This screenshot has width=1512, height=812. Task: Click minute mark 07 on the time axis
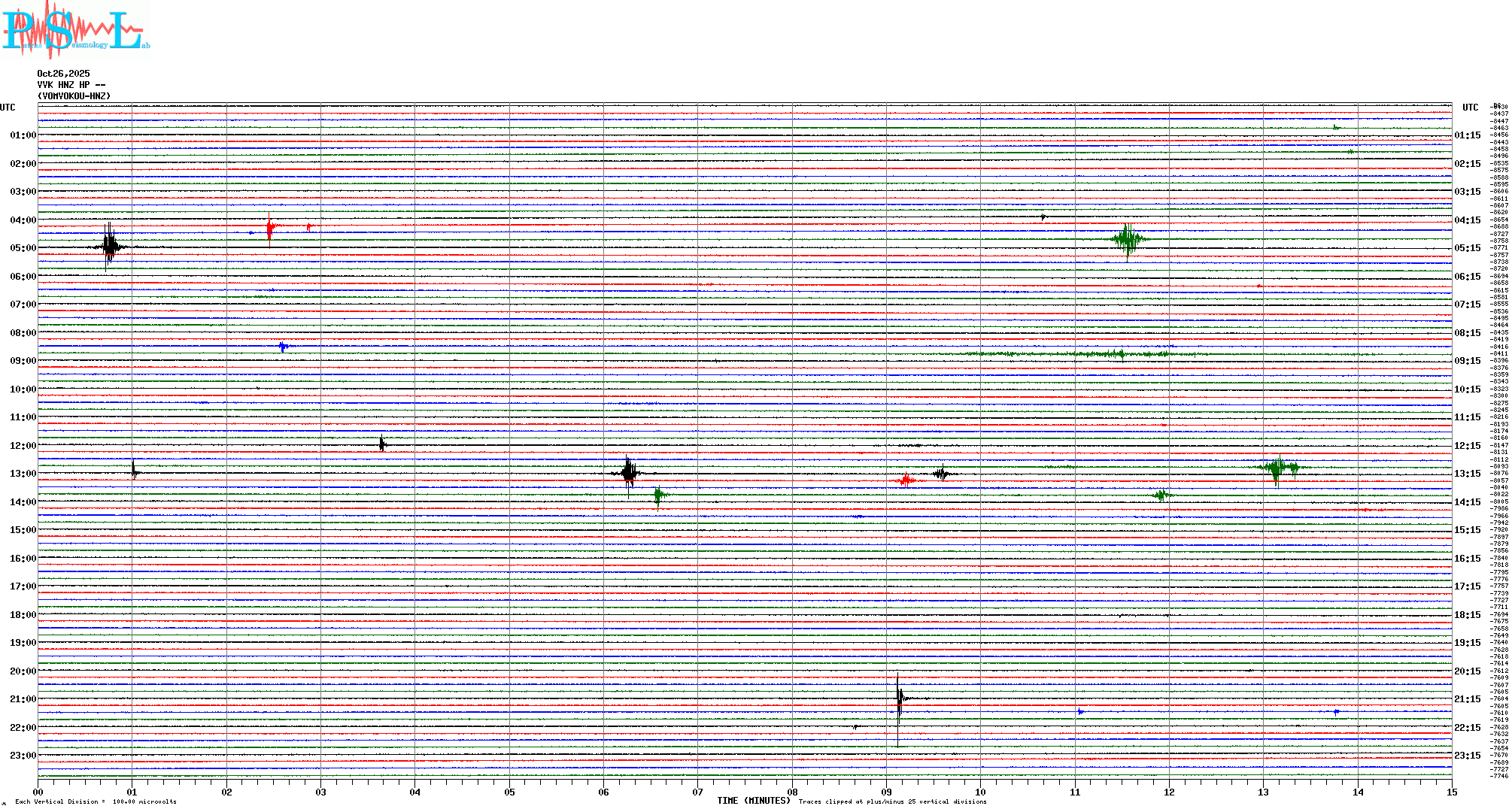coord(697,792)
